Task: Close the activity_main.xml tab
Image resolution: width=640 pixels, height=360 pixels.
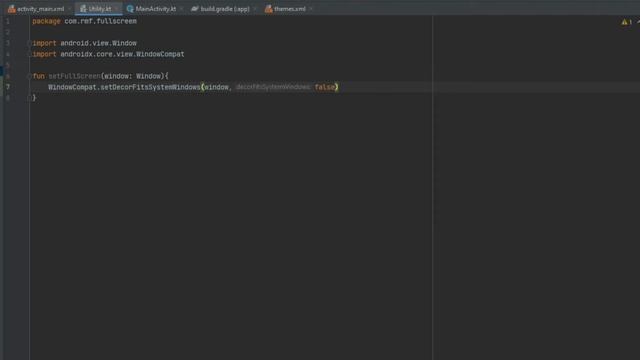Action: coord(69,9)
